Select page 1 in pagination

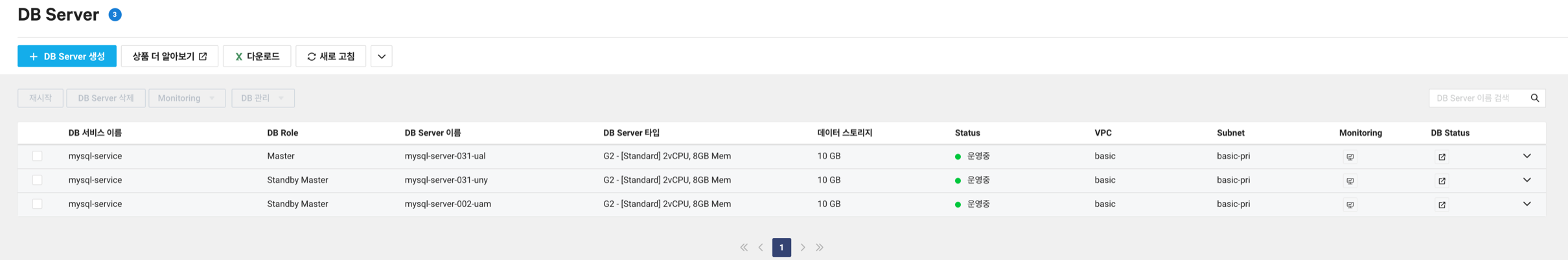(781, 247)
